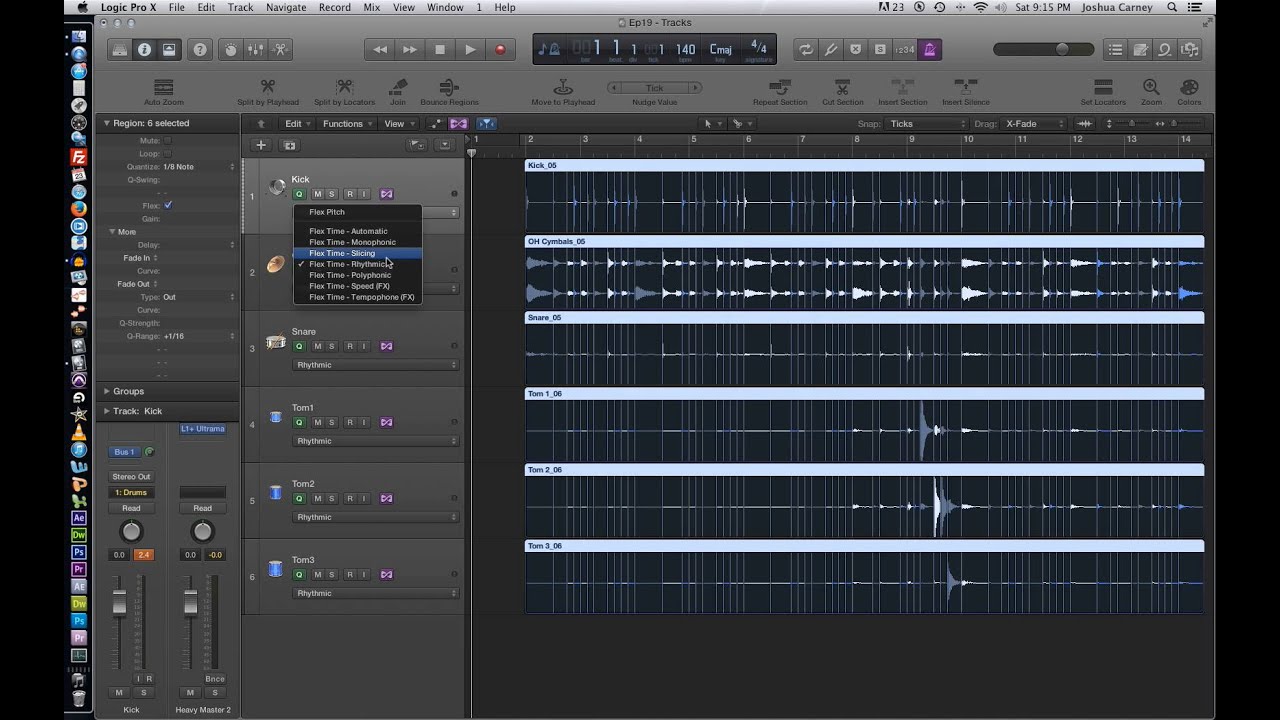This screenshot has height=720, width=1280.
Task: Toggle the Solo S transport button
Action: click(x=880, y=49)
